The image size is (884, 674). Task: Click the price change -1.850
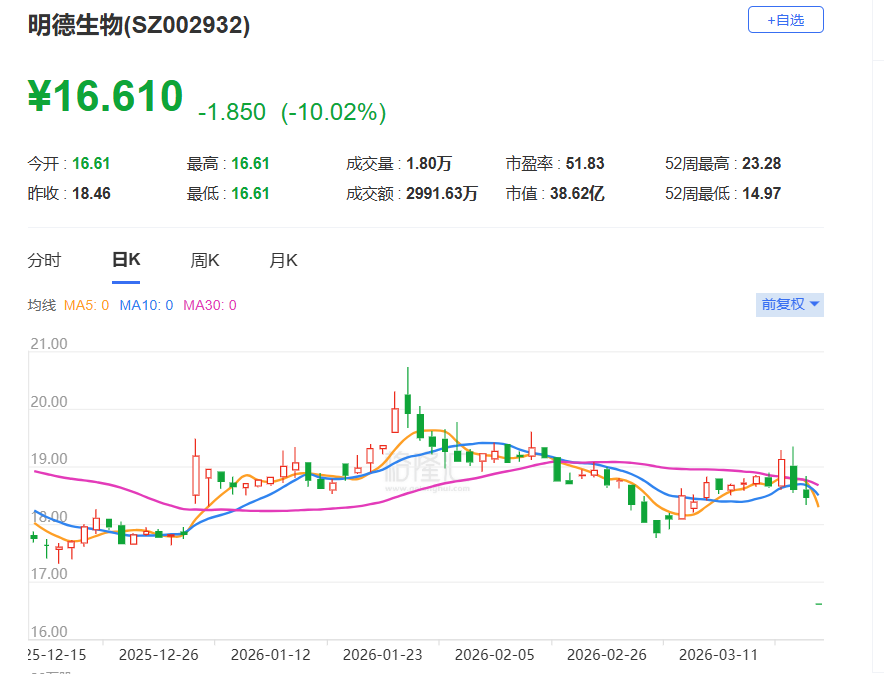click(x=232, y=112)
